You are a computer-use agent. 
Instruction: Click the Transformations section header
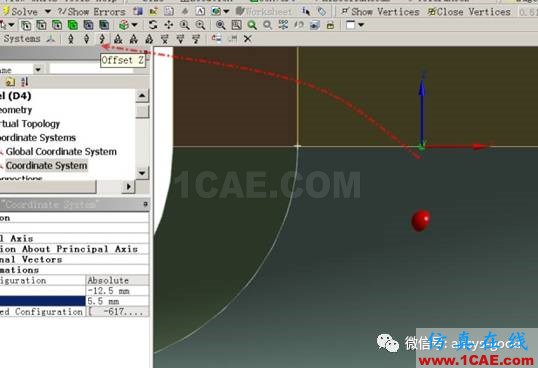point(74,270)
